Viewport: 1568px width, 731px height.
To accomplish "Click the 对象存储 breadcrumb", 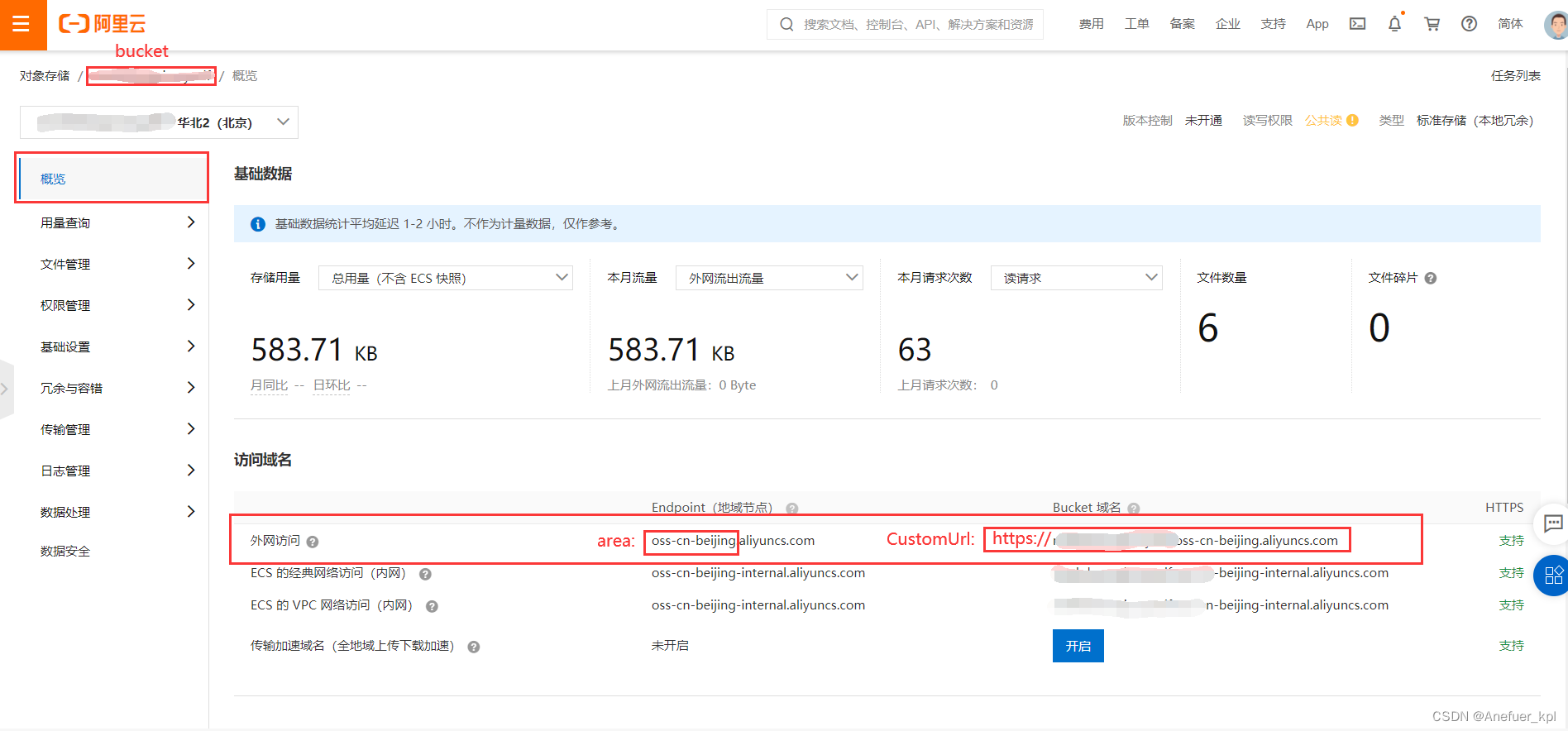I will 45,75.
